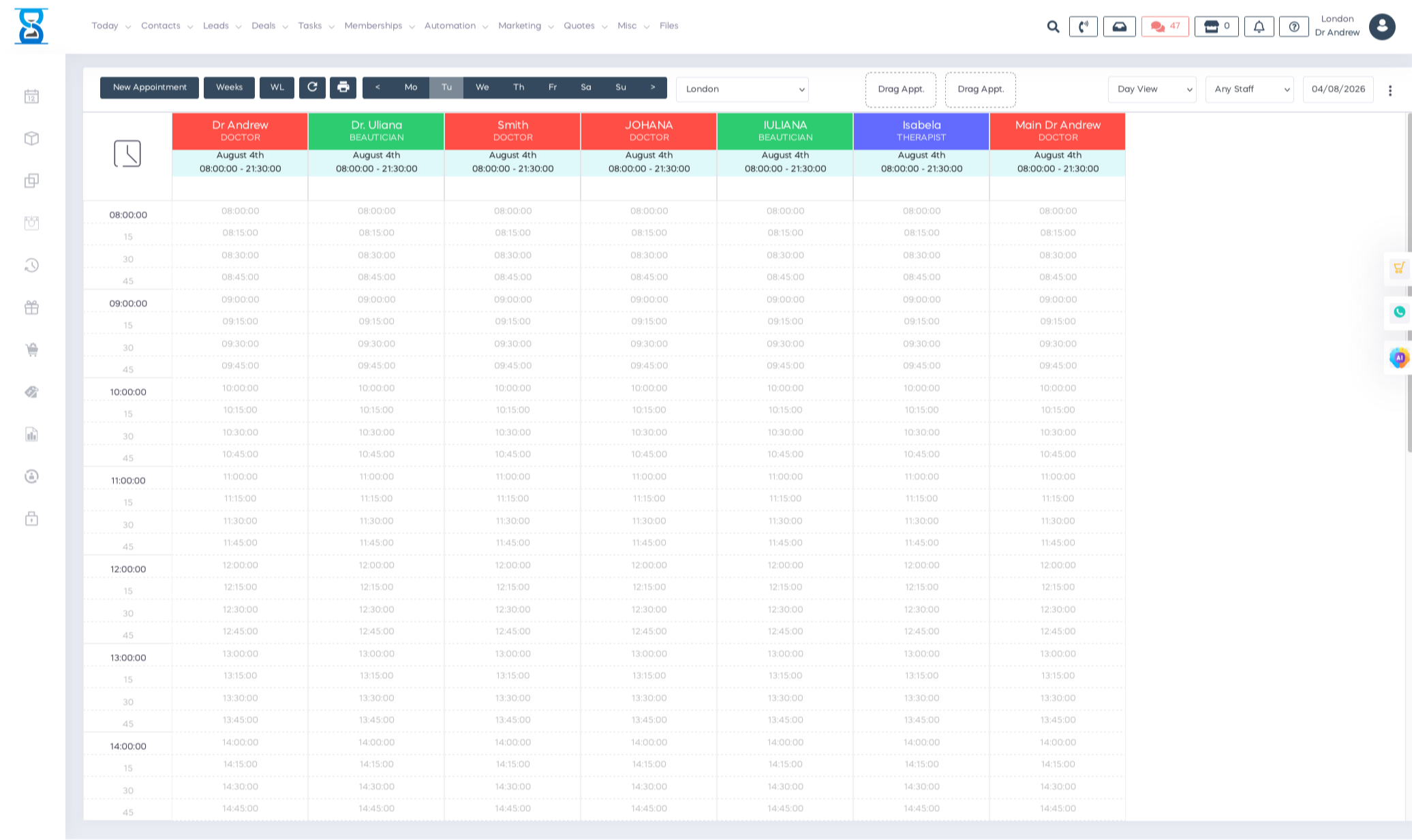Open the Quotes menu
This screenshot has width=1412, height=840.
pos(585,26)
